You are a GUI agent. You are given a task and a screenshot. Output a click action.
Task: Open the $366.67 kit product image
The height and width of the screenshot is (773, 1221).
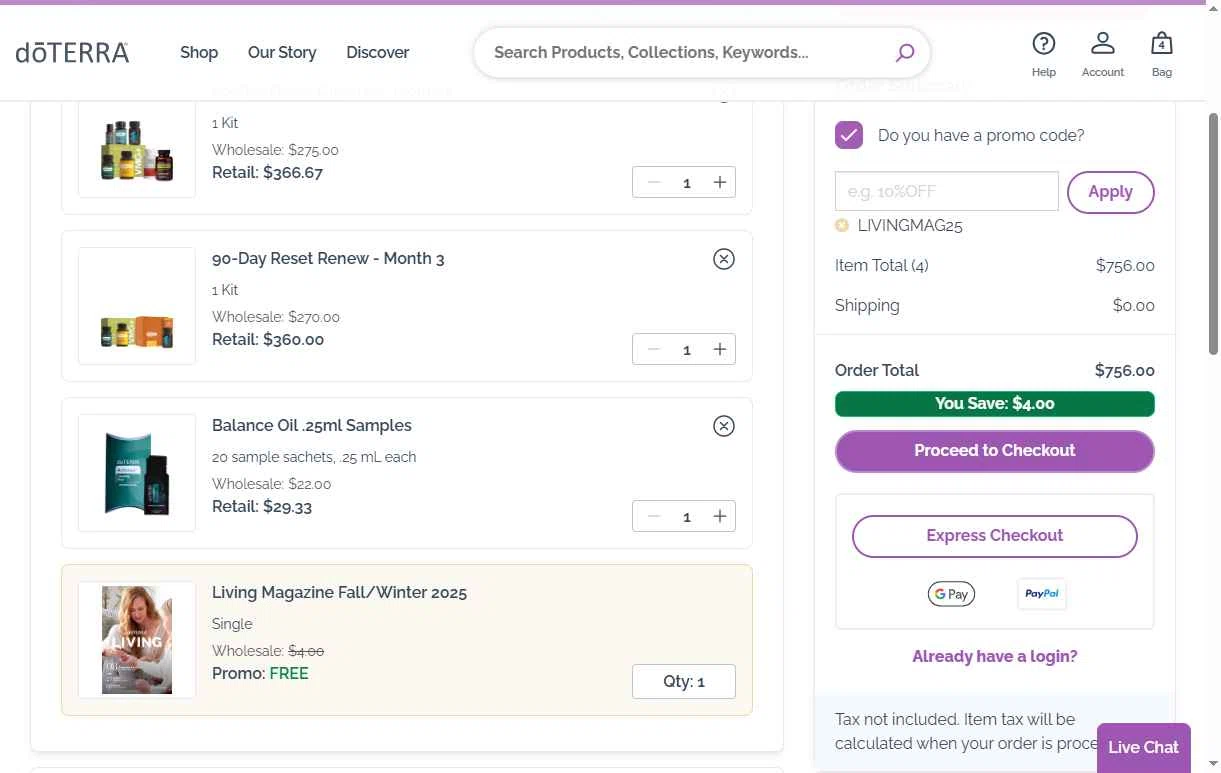137,149
